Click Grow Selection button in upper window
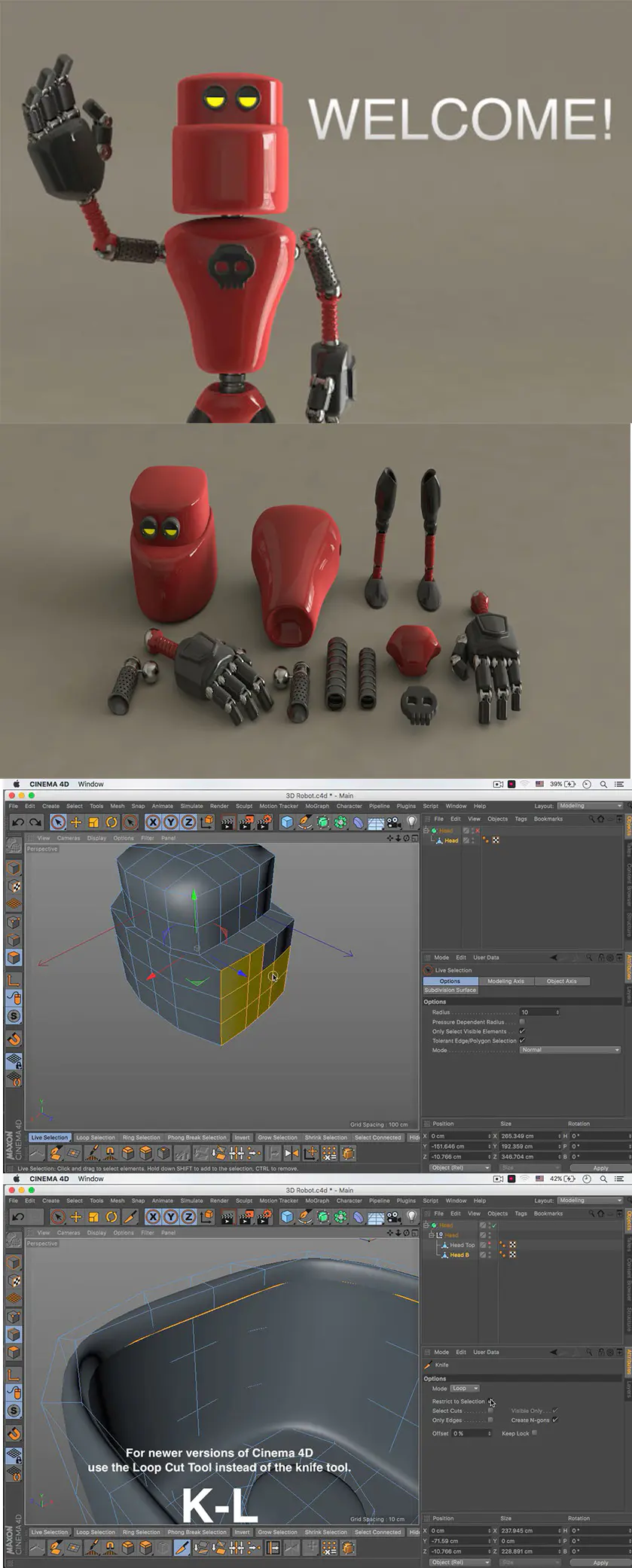The width and height of the screenshot is (632, 1568). [x=277, y=1138]
